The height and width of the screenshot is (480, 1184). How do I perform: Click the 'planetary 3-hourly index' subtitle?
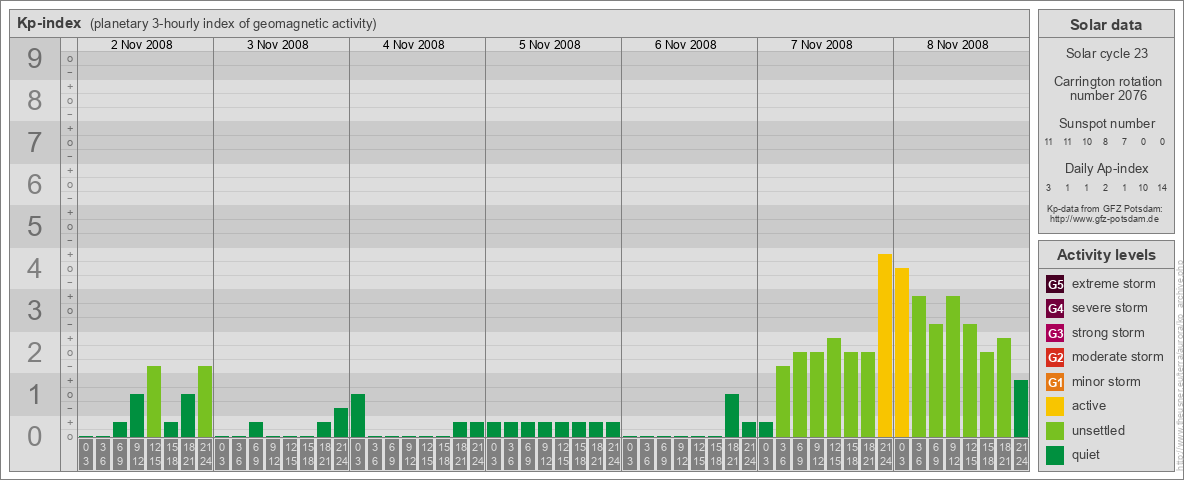click(233, 24)
